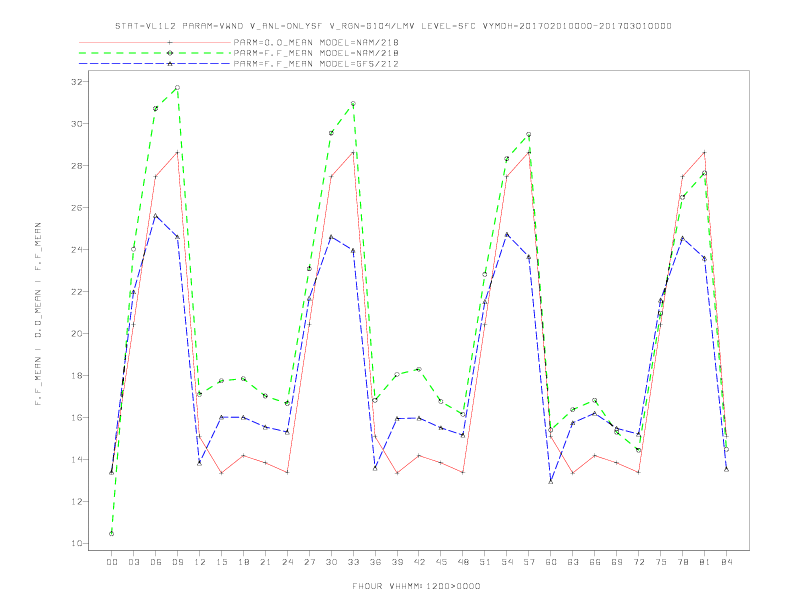Click the x-axis forecast hour label 36
This screenshot has width=792, height=612.
[x=375, y=562]
